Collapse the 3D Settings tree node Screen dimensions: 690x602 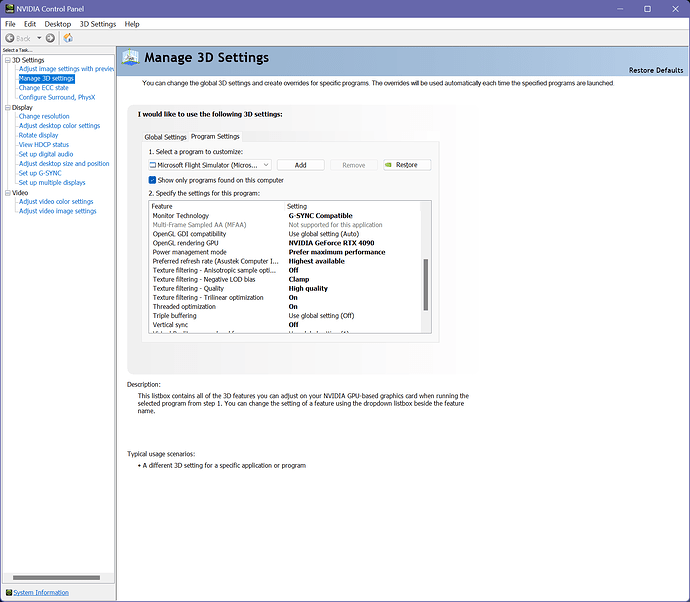[x=7, y=60]
